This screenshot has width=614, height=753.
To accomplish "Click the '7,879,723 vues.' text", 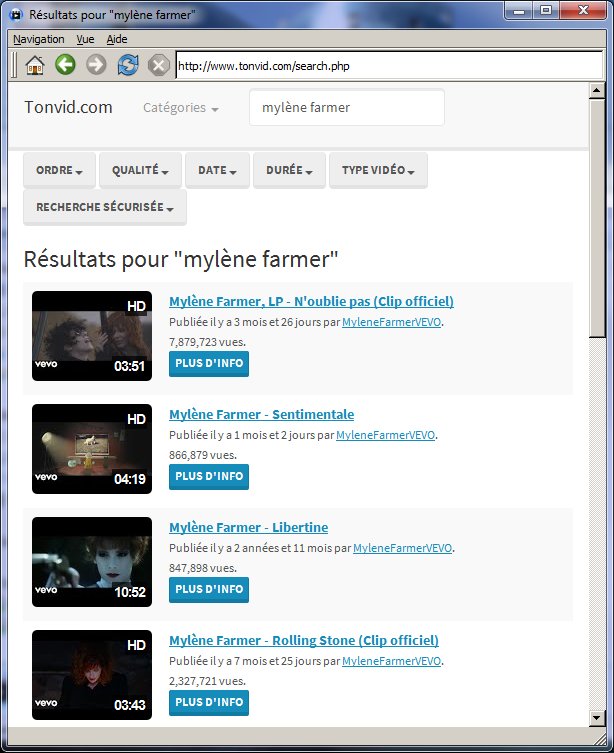I will point(207,342).
